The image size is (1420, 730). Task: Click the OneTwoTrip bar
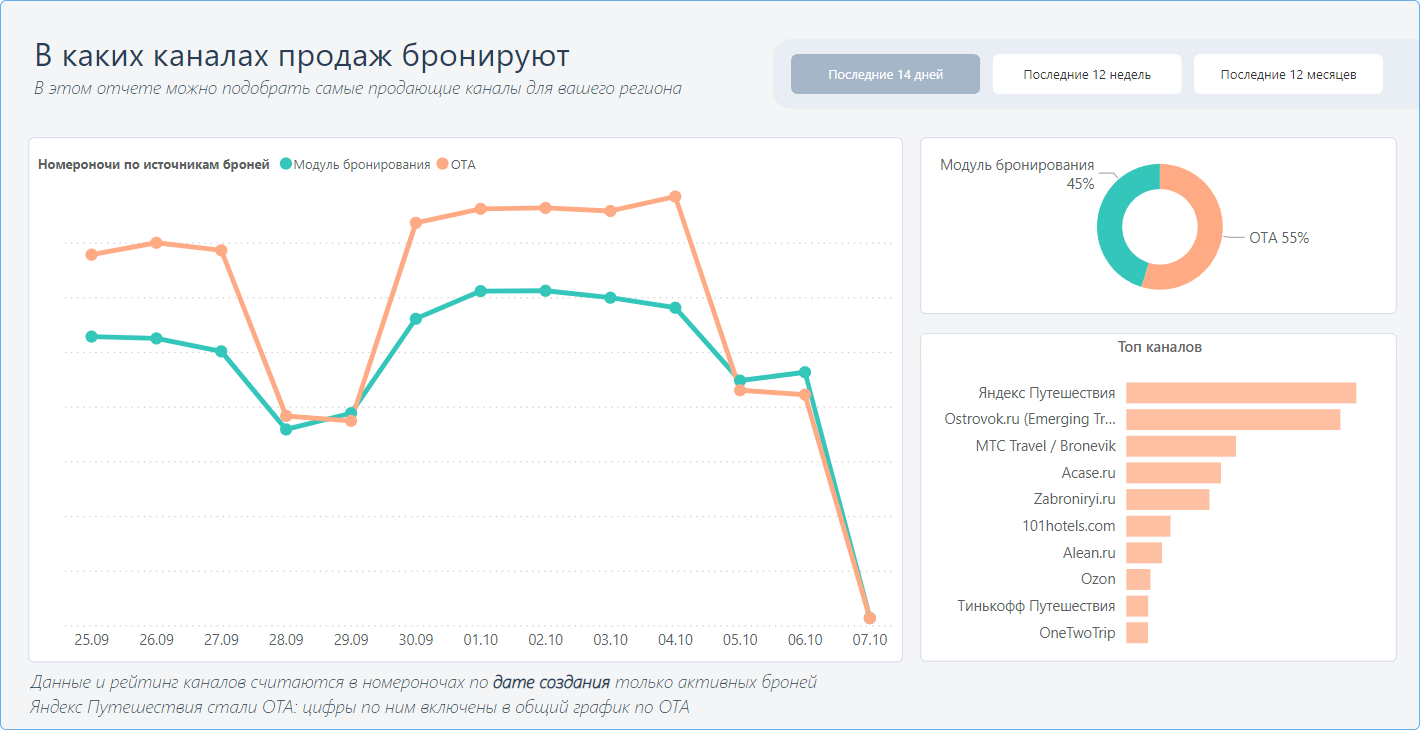tap(1137, 632)
